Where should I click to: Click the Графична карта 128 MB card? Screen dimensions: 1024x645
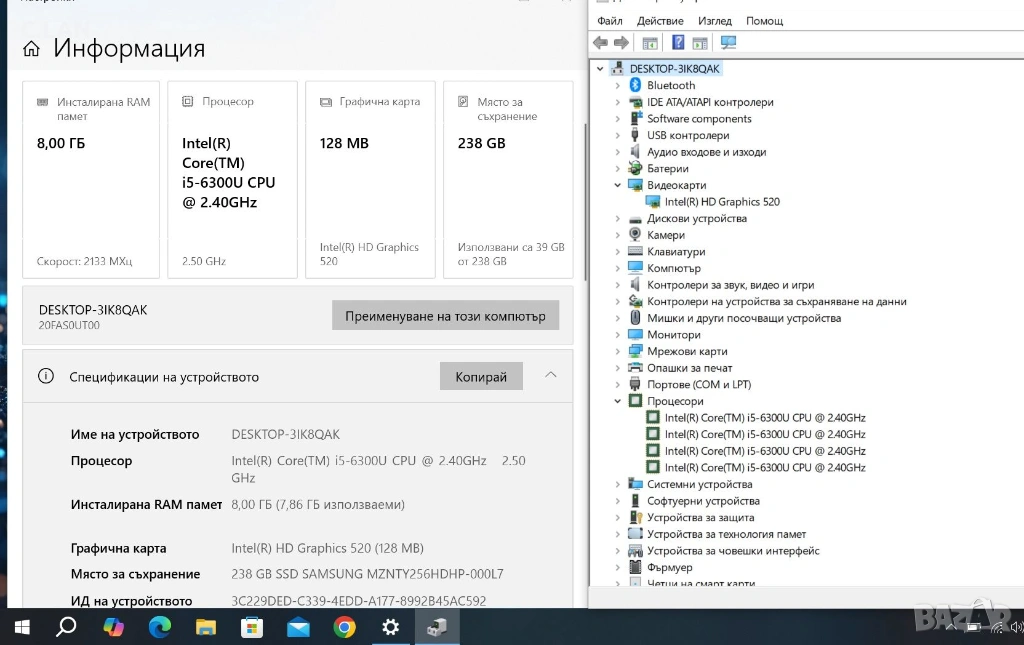[x=370, y=180]
